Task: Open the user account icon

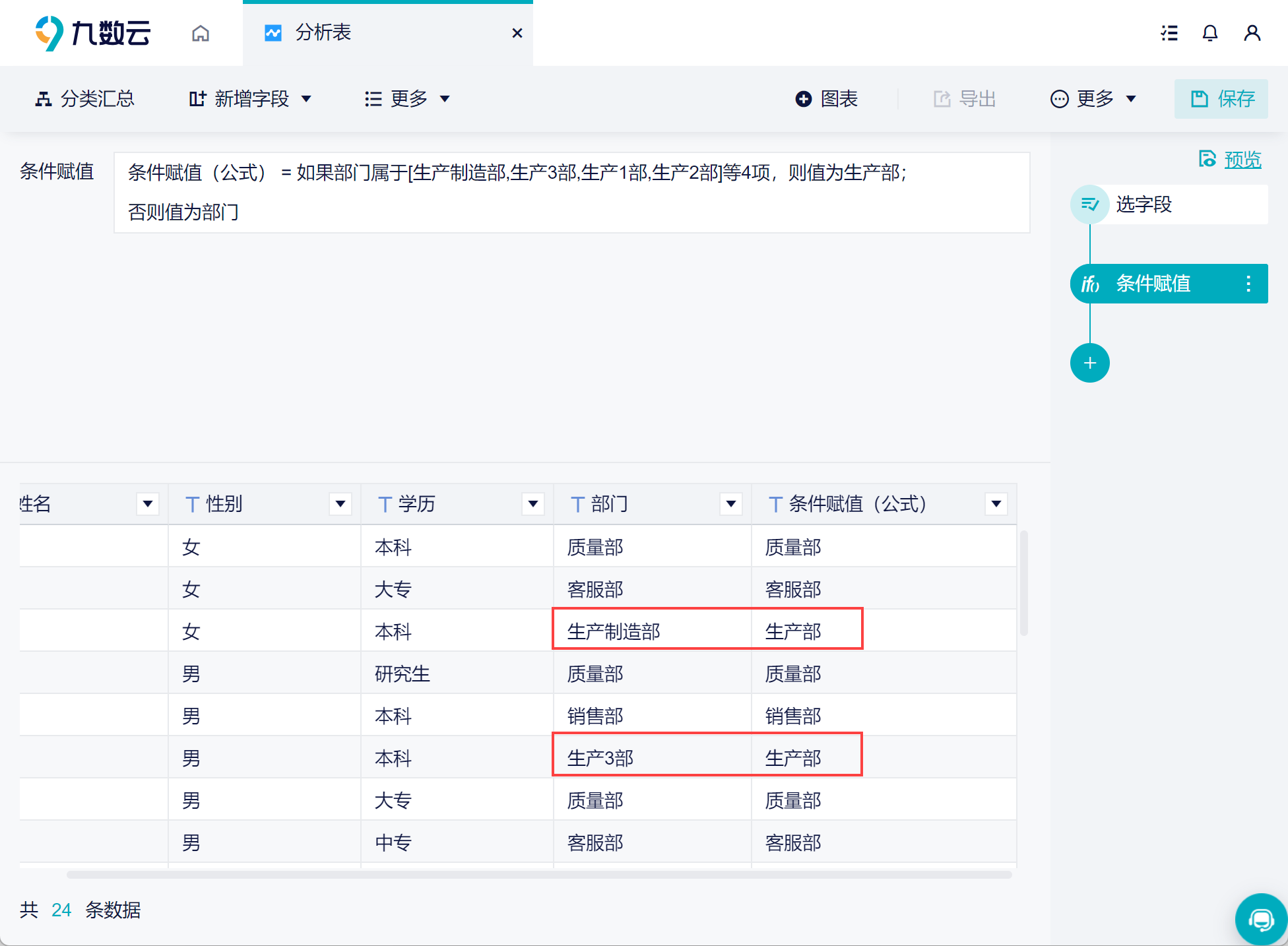Action: coord(1252,33)
